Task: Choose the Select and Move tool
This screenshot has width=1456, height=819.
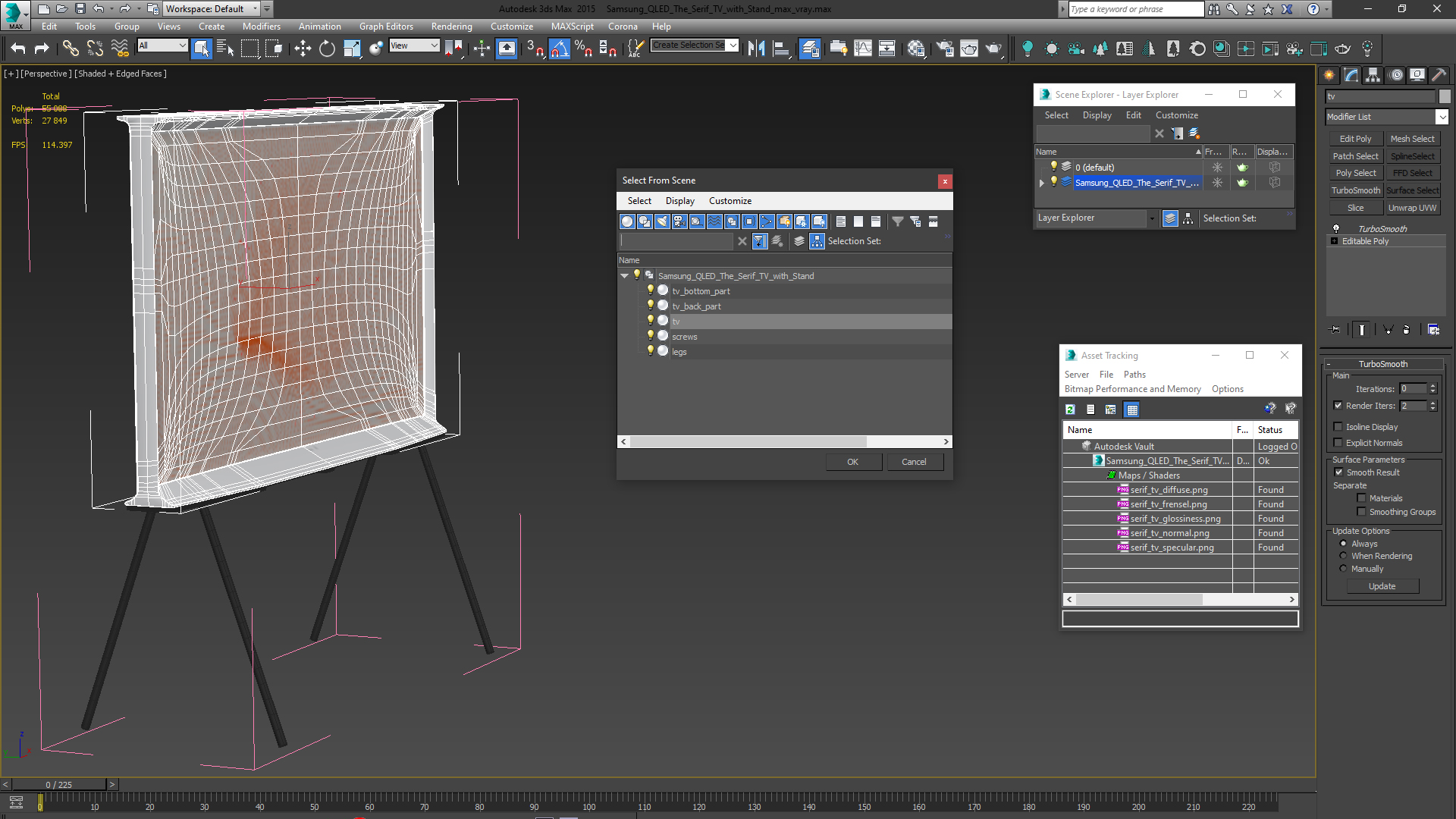Action: tap(303, 49)
